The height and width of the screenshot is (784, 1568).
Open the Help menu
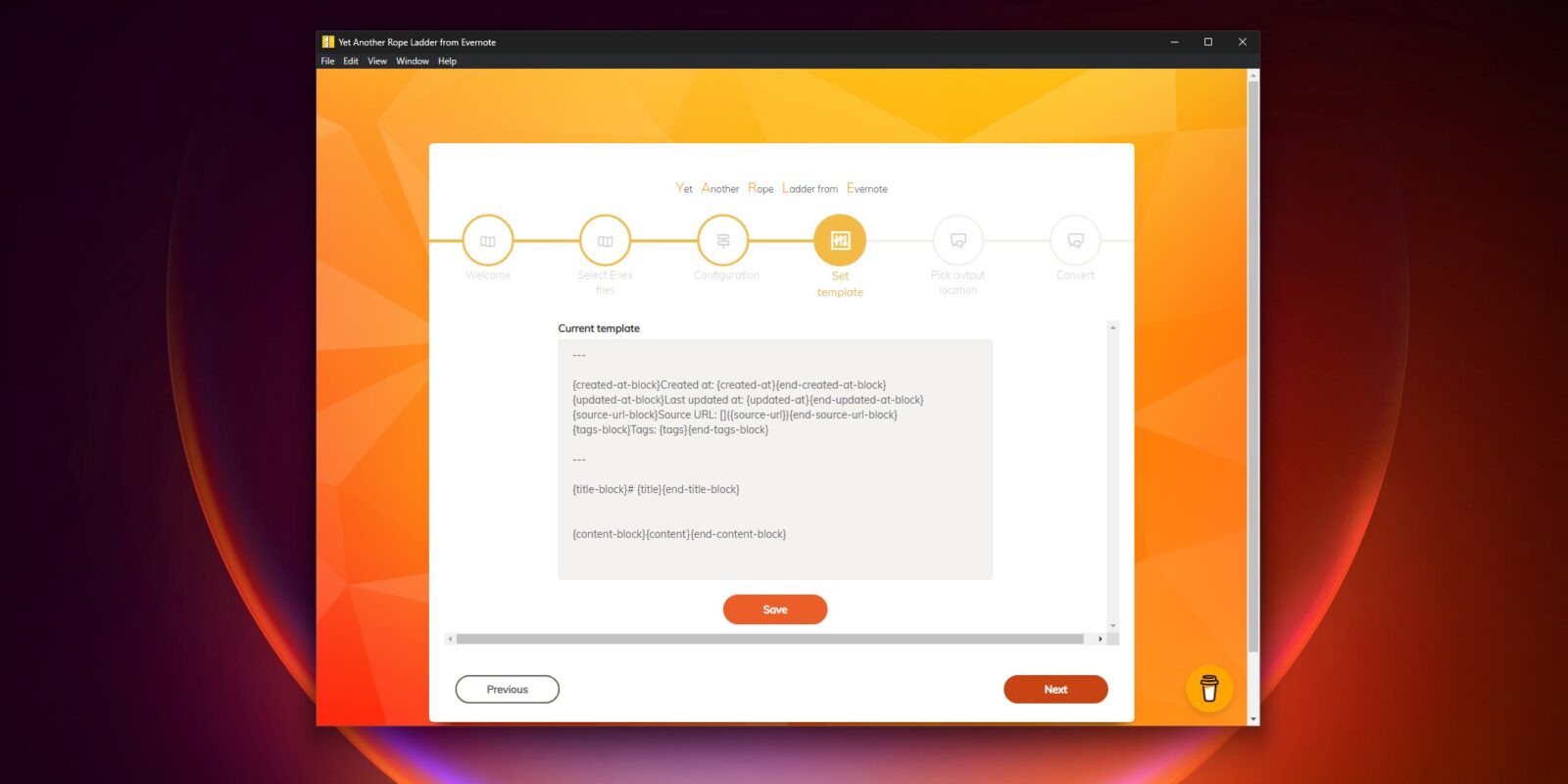point(447,61)
